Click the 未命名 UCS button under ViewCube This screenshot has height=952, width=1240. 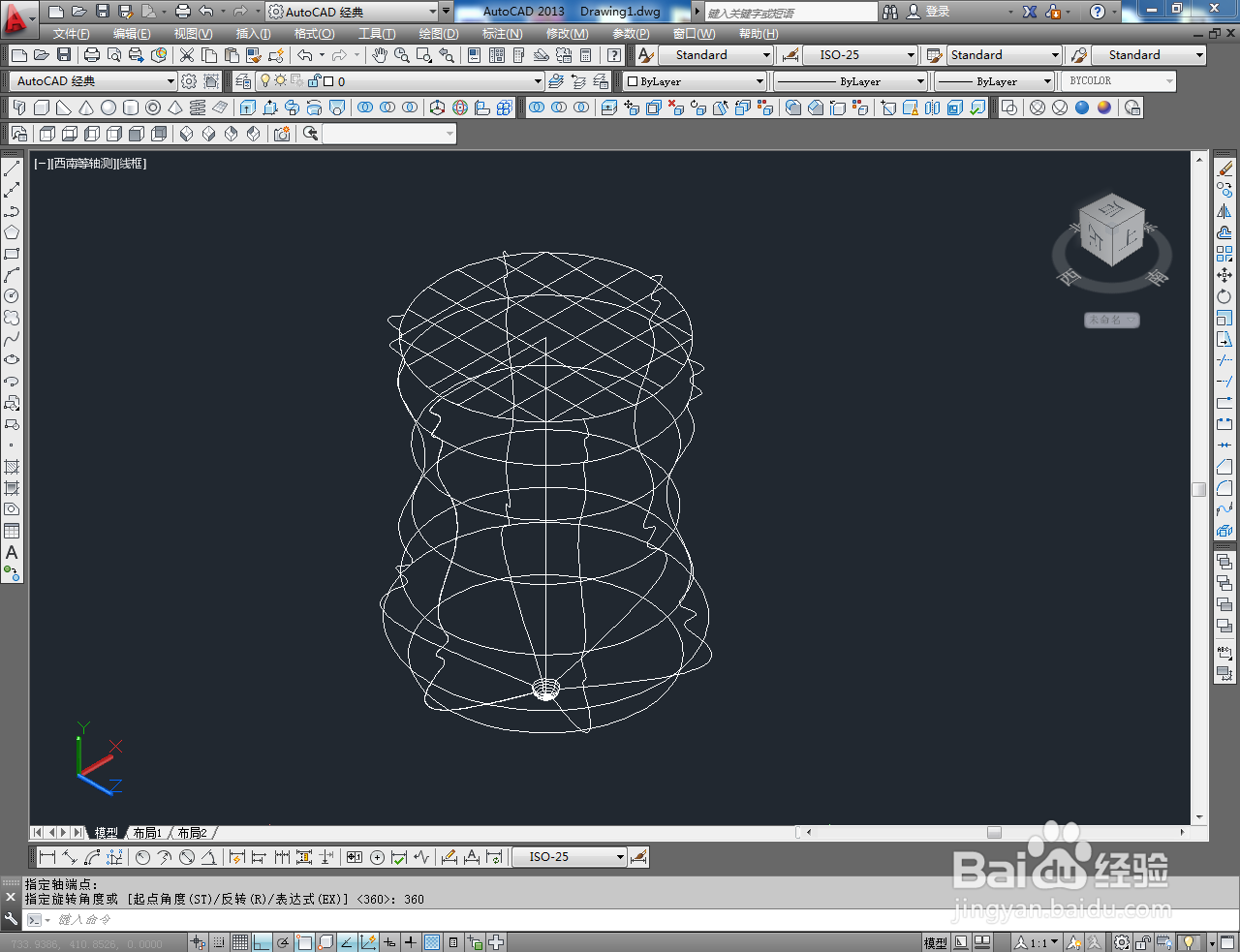point(1111,320)
